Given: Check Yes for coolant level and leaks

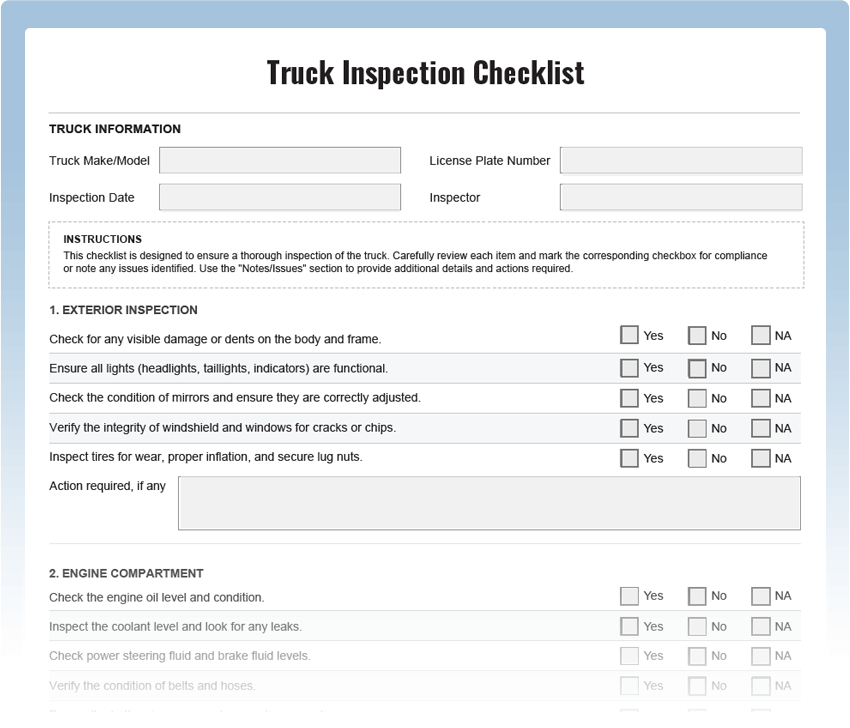Looking at the screenshot, I should coord(629,627).
